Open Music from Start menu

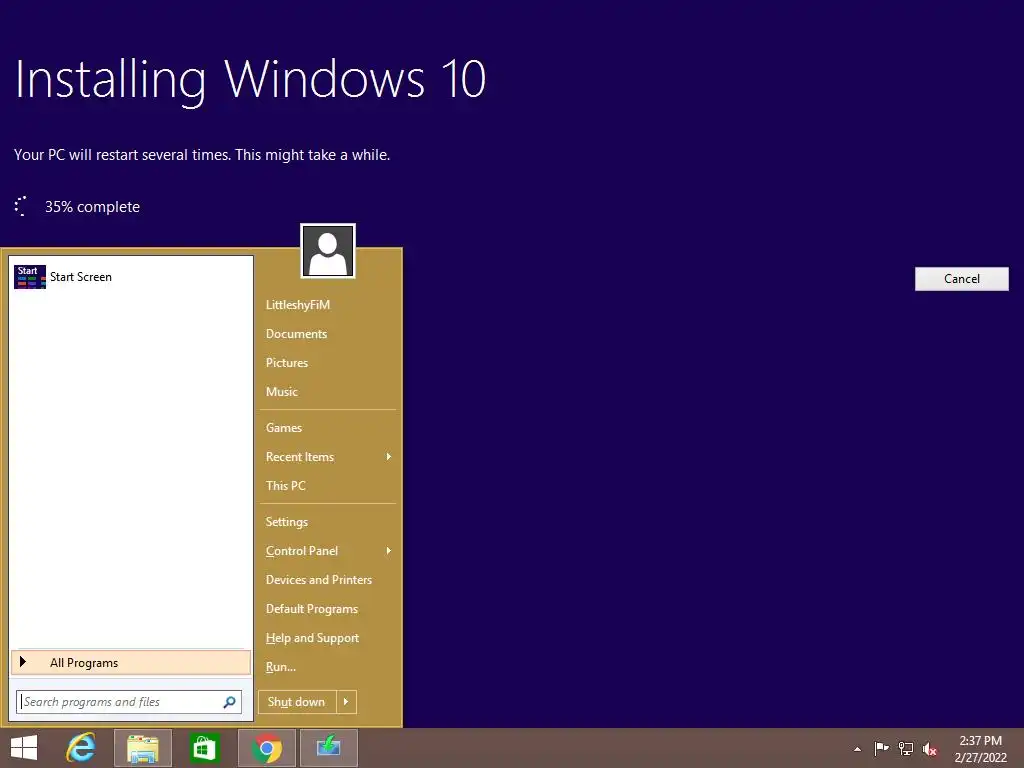[x=281, y=392]
